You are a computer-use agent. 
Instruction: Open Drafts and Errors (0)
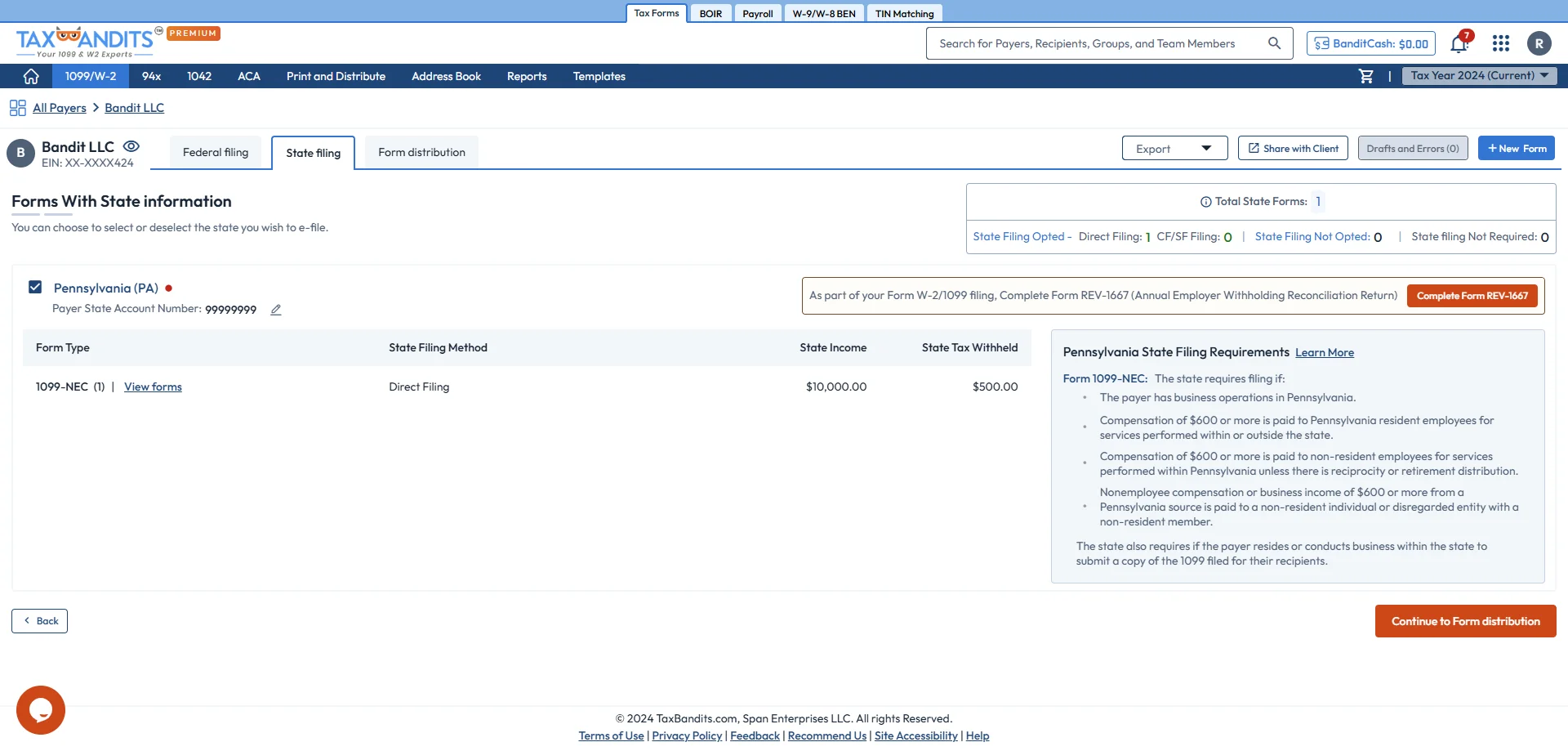tap(1413, 149)
